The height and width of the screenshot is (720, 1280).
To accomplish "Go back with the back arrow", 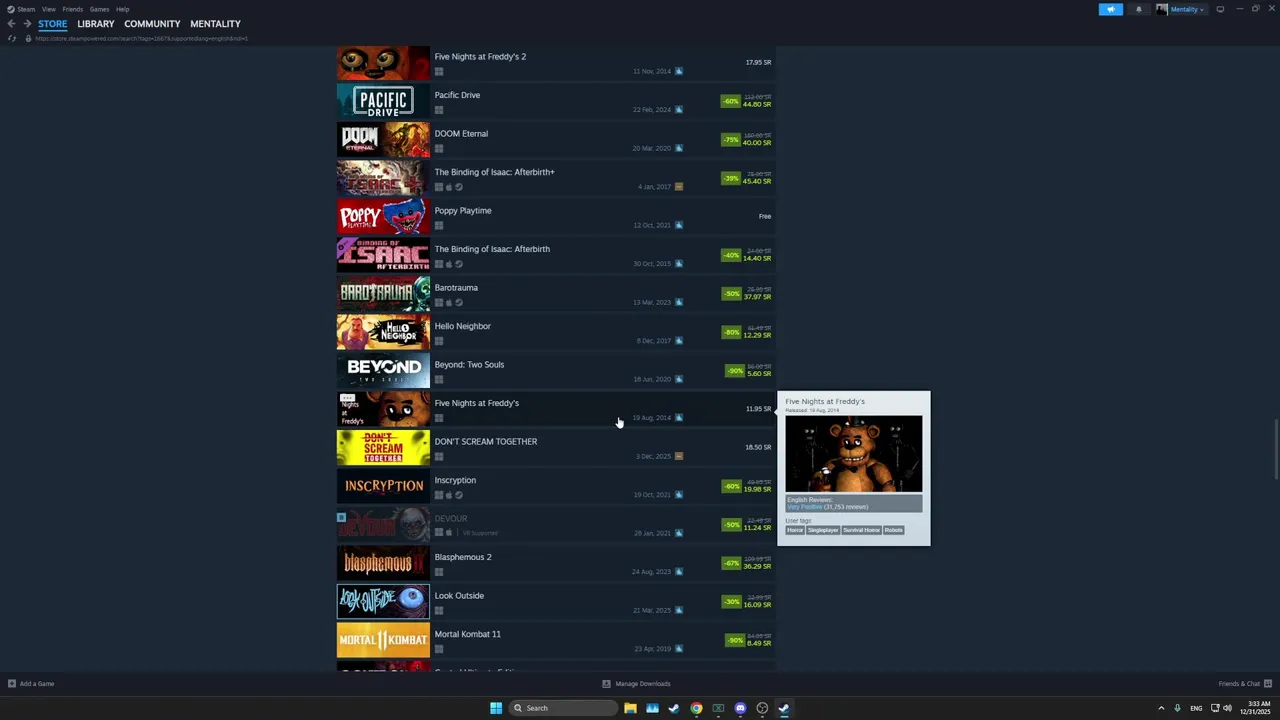I will (11, 24).
